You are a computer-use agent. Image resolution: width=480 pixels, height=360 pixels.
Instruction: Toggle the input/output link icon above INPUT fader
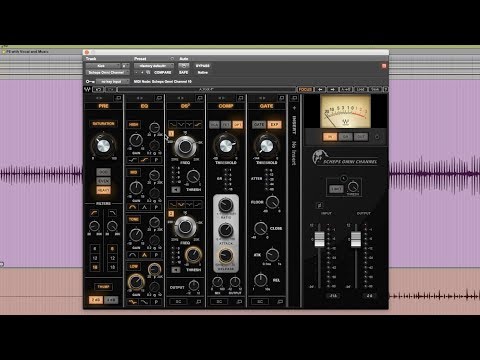point(319,205)
